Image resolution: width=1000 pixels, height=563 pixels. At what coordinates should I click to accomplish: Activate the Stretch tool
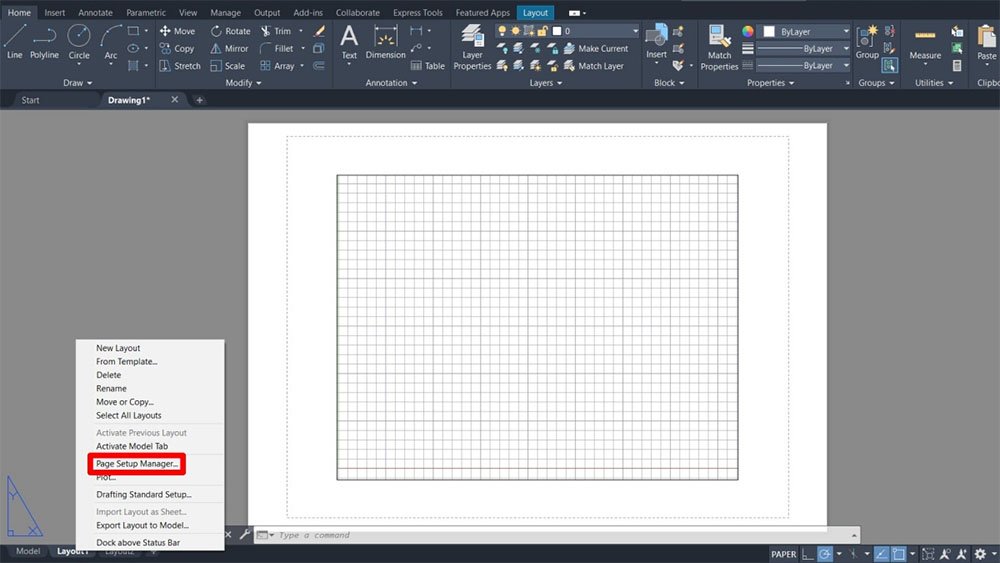[180, 66]
